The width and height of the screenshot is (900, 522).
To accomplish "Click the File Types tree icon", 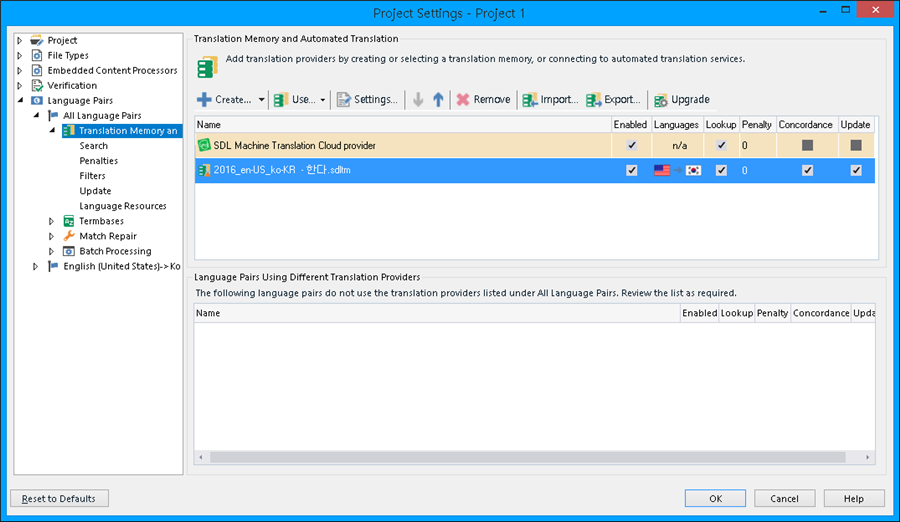I will (37, 55).
